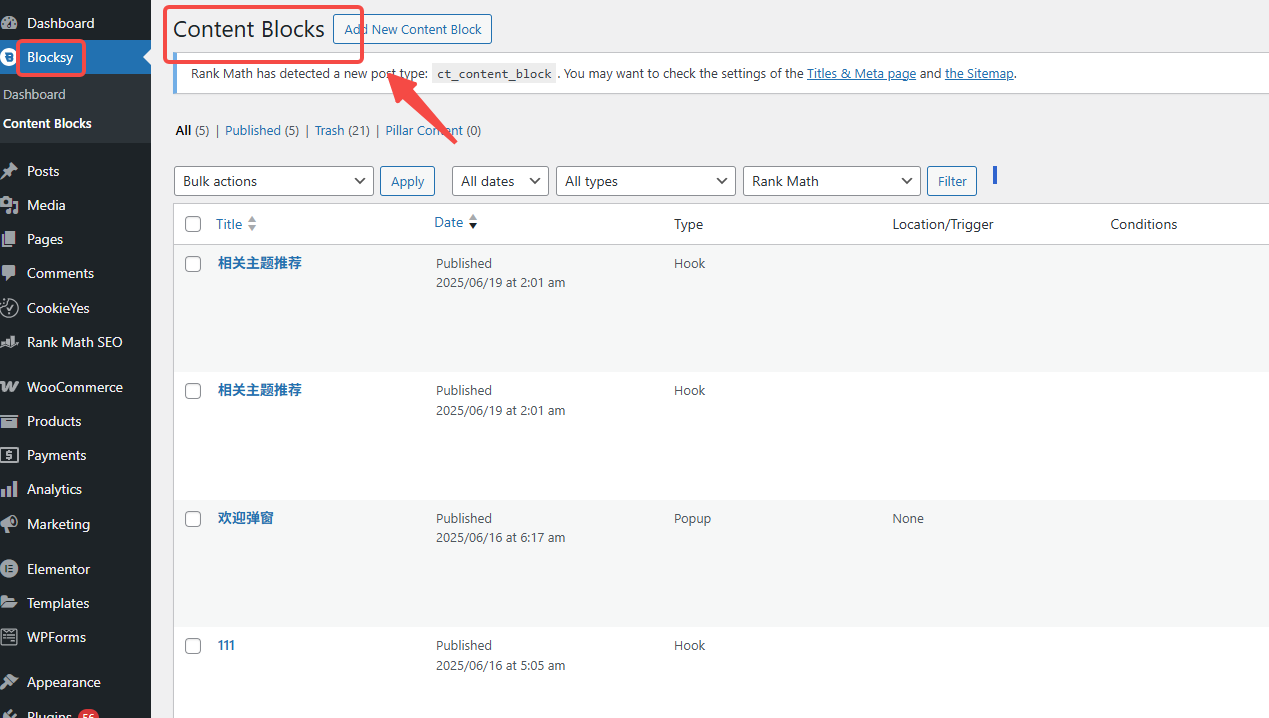Screen dimensions: 1269x718
Task: Click the Comments bubble icon
Action: [14, 273]
